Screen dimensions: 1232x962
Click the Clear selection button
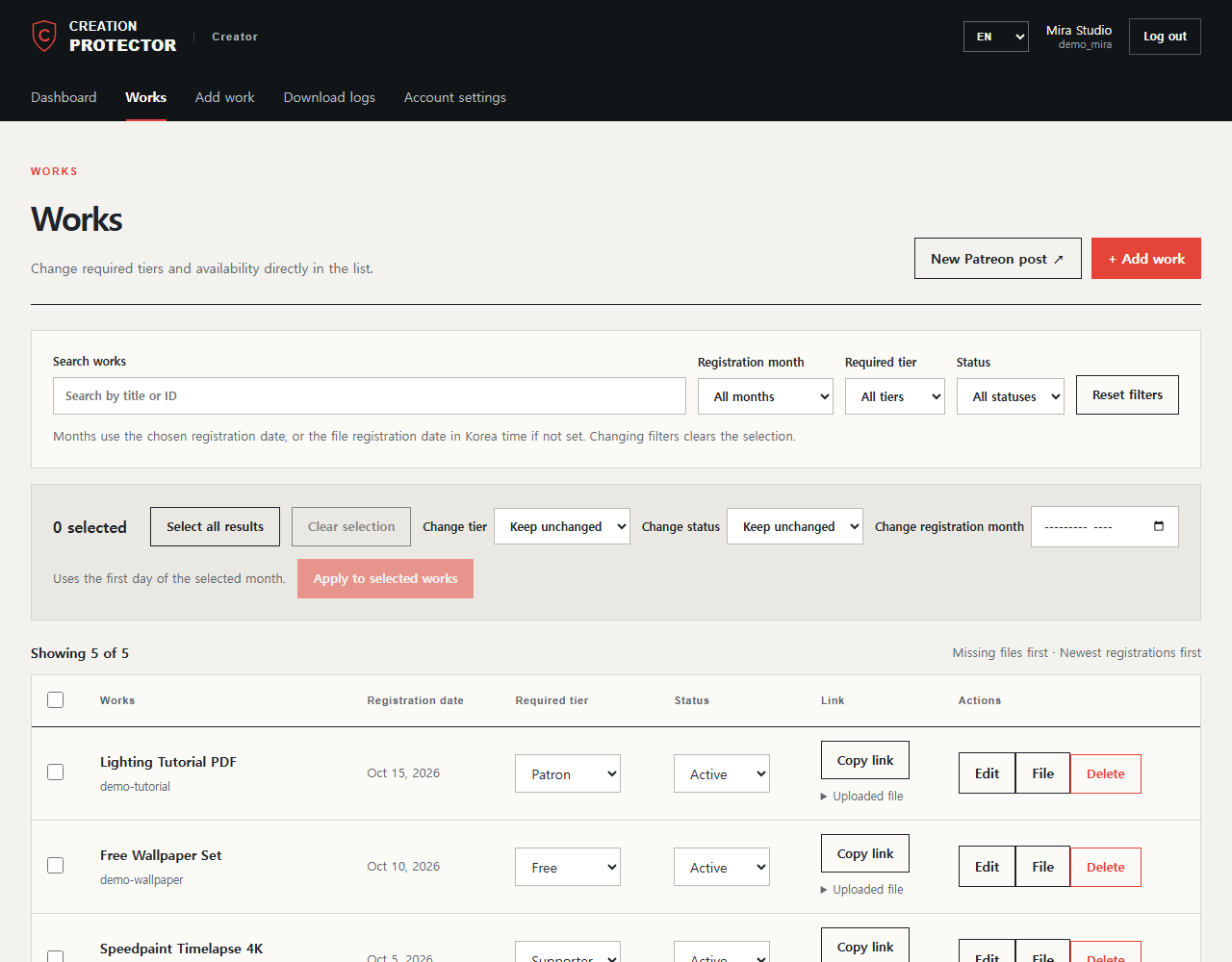point(351,527)
